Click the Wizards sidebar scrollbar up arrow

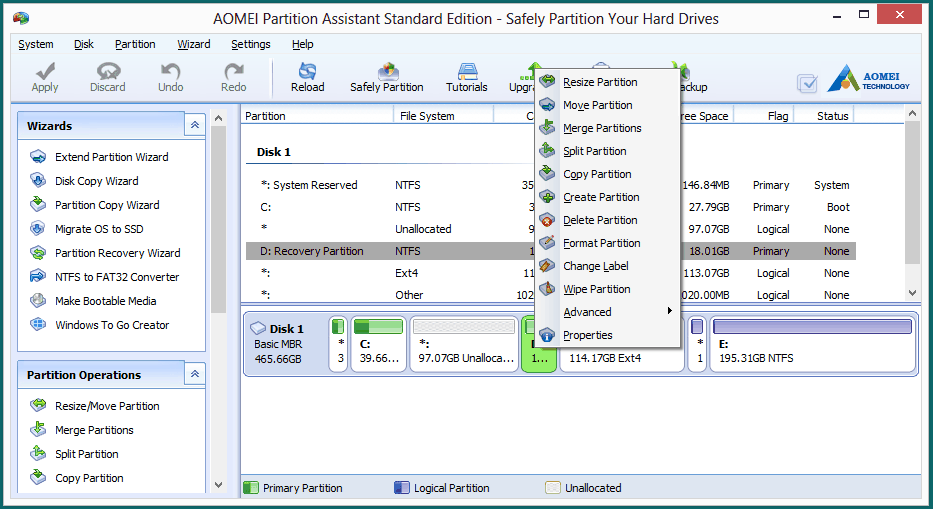218,118
